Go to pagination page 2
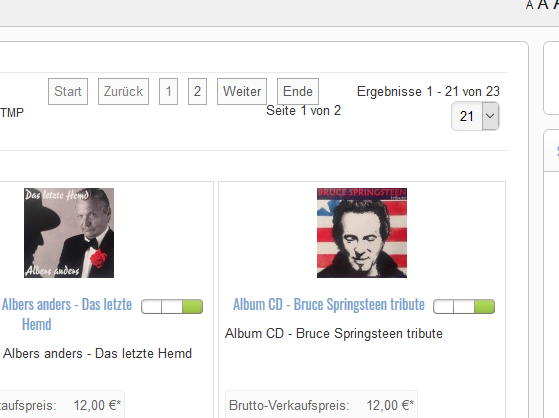Image resolution: width=559 pixels, height=418 pixels. click(197, 91)
